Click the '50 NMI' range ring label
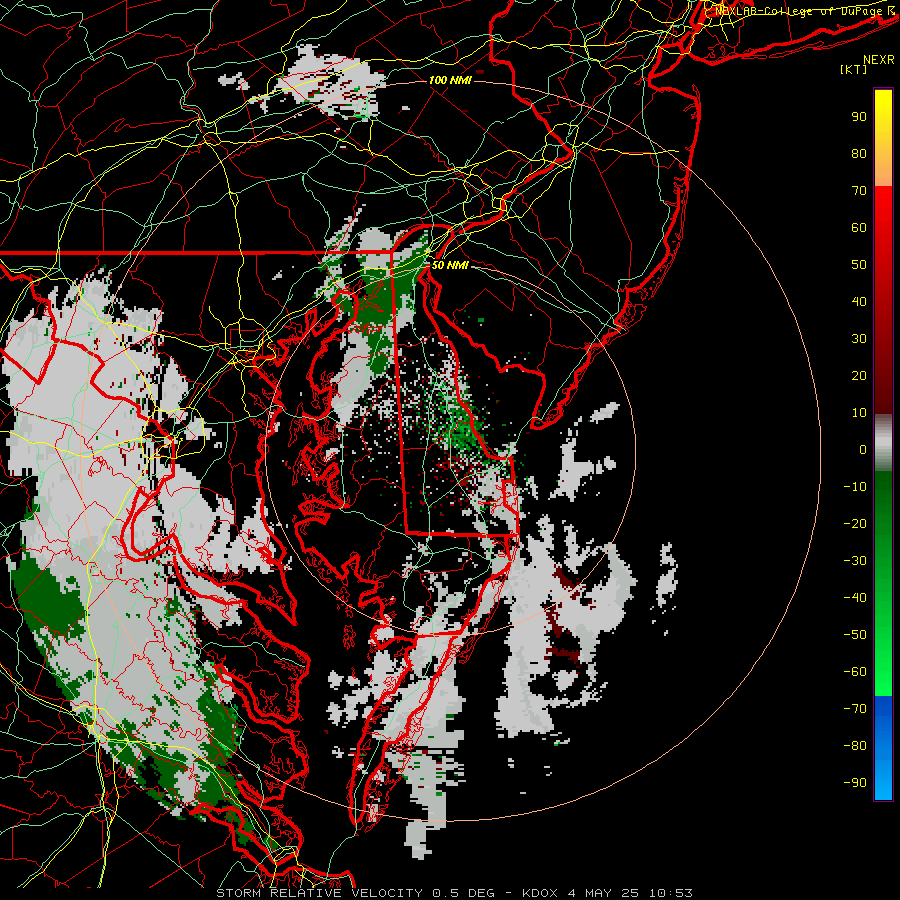The width and height of the screenshot is (900, 900). [450, 265]
